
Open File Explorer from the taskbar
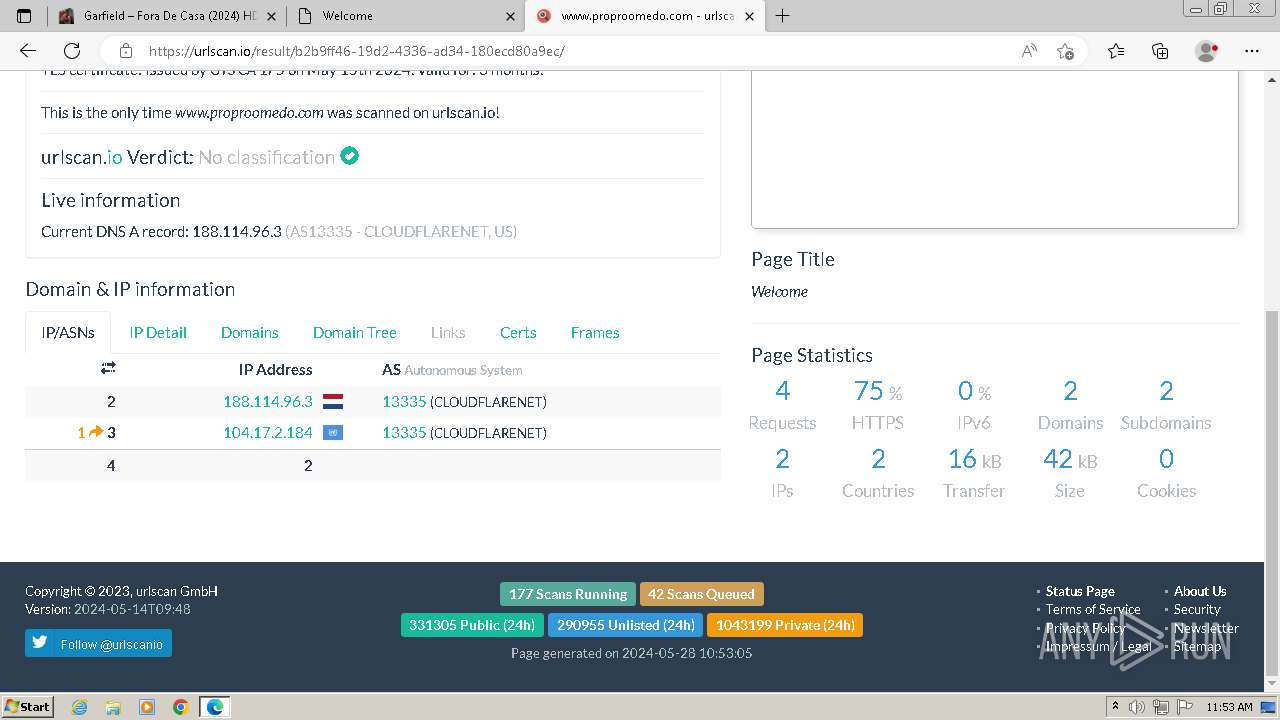tap(113, 707)
